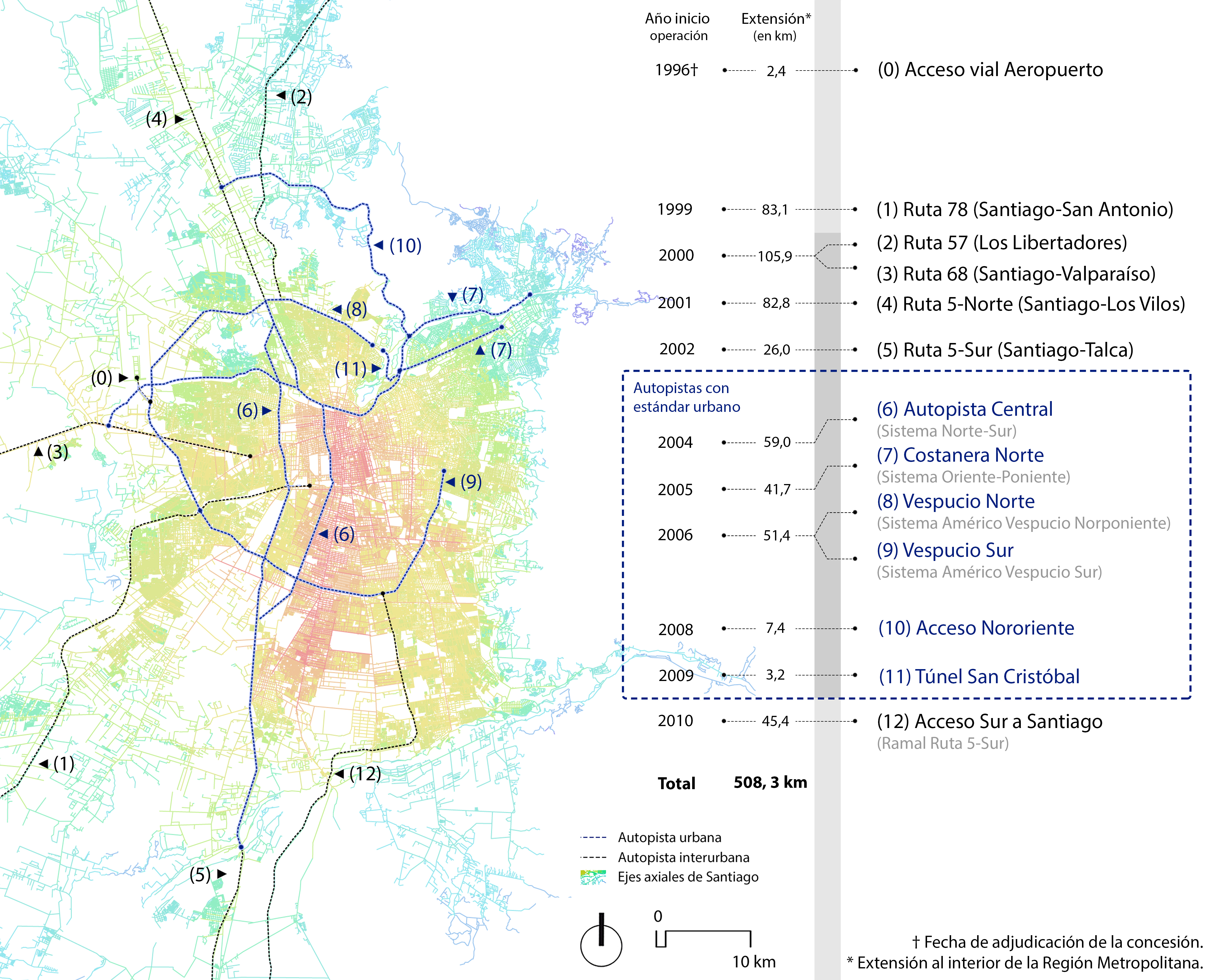Select the (11) Túnel San Cristóbal entry
This screenshot has width=1212, height=980.
tap(979, 676)
